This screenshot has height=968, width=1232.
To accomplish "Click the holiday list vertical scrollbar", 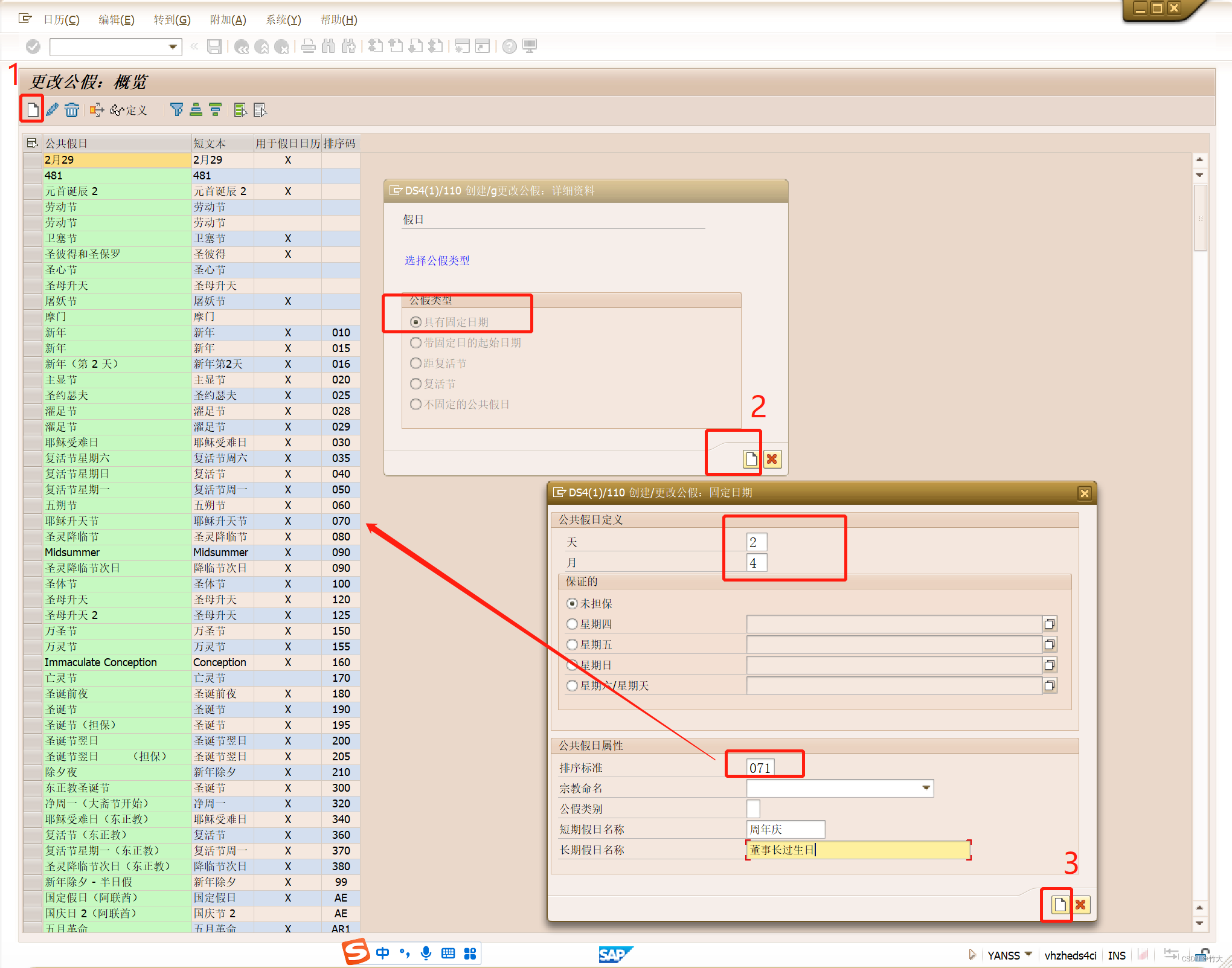I will coord(1200,217).
